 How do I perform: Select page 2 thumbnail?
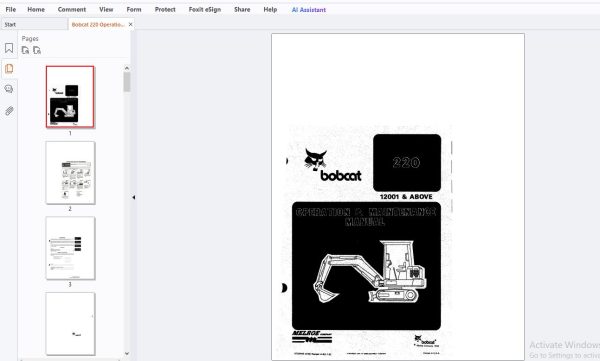click(x=70, y=173)
